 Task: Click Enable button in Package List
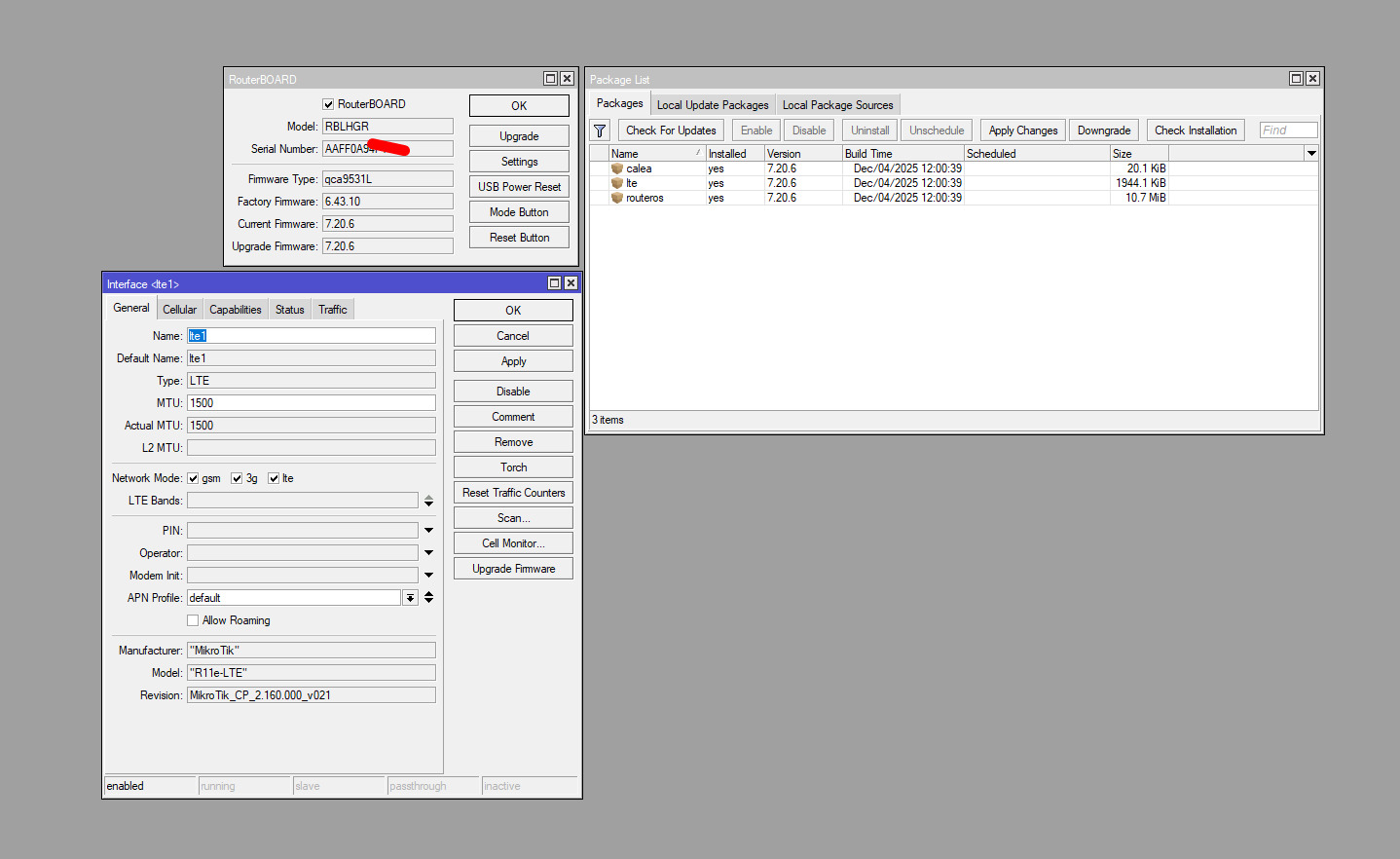756,131
